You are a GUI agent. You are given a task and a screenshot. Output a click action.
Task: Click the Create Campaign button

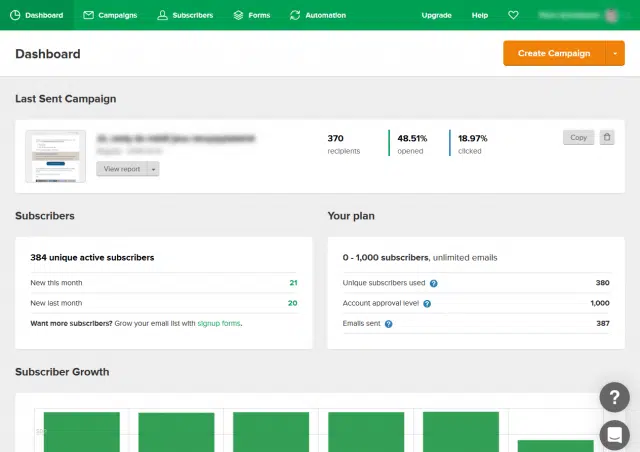pos(554,53)
